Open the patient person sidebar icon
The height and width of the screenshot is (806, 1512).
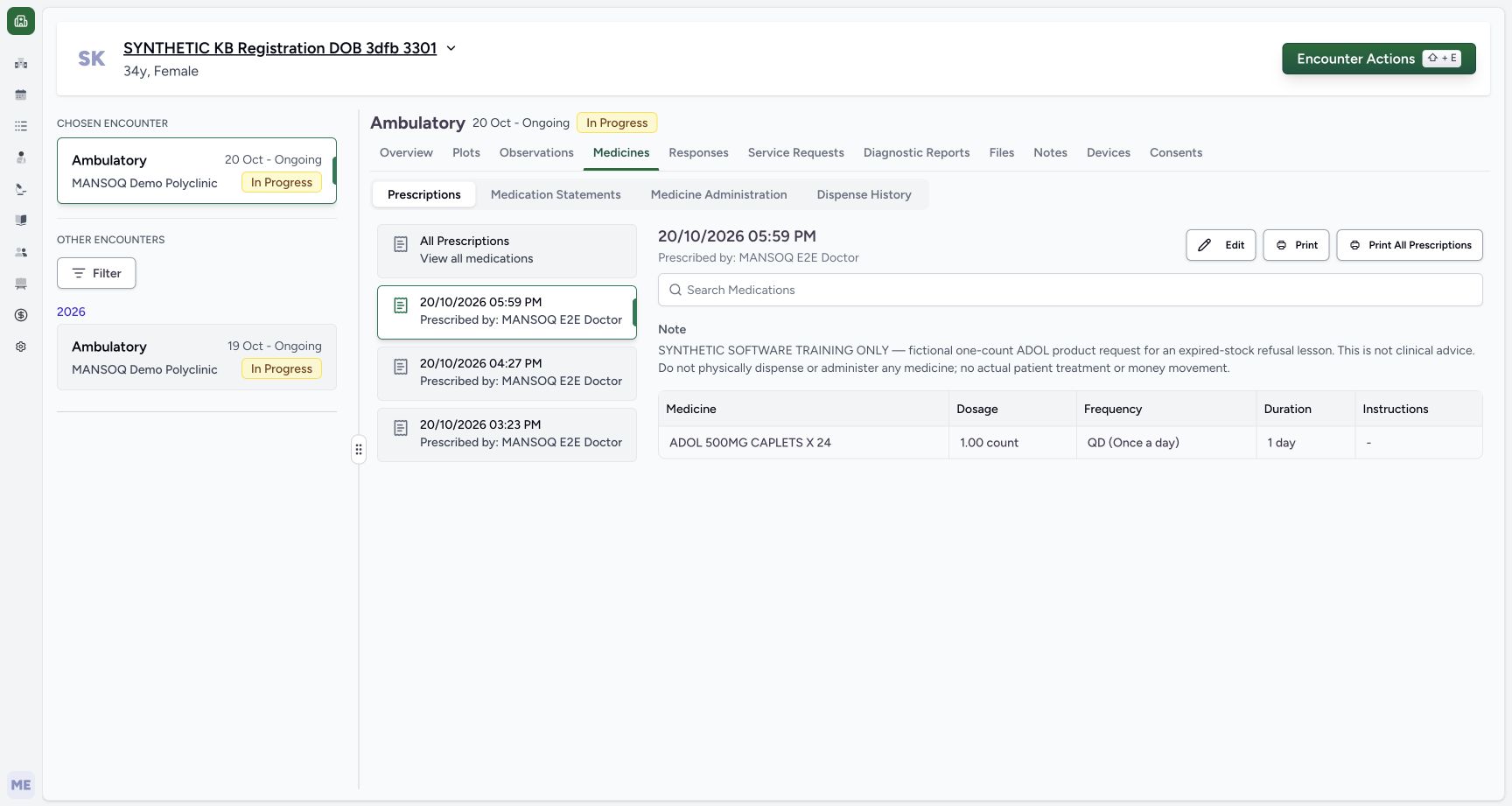pyautogui.click(x=21, y=158)
